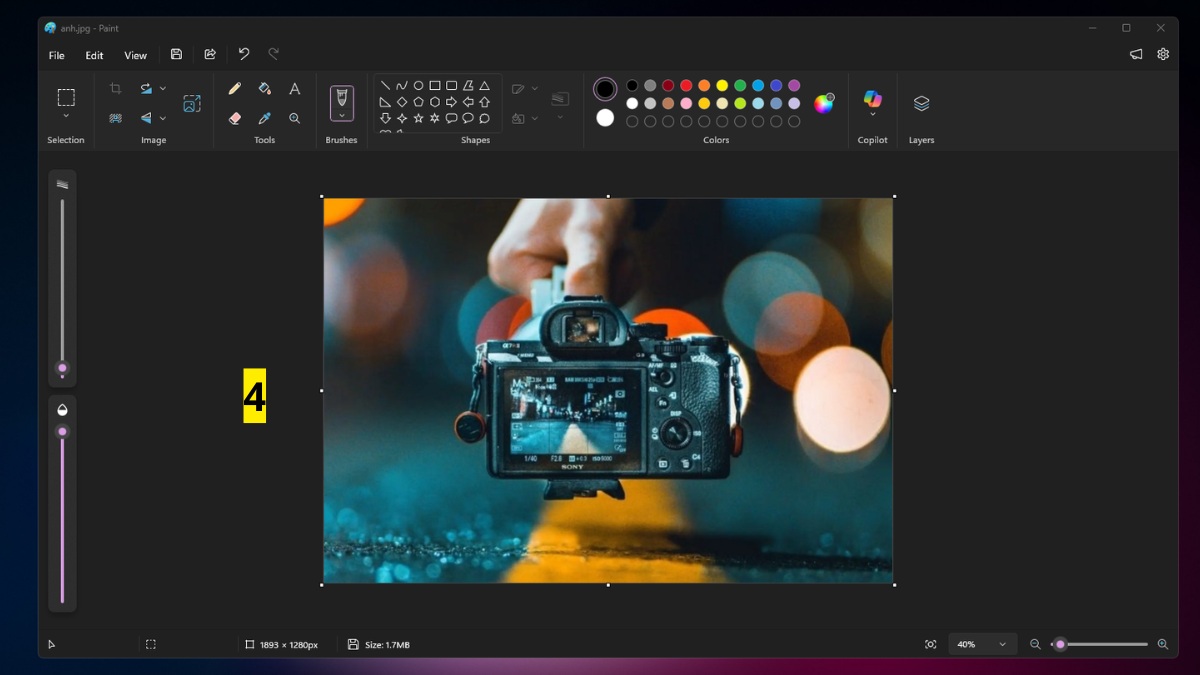Screen dimensions: 1200x675
Task: Open the File menu
Action: (56, 55)
